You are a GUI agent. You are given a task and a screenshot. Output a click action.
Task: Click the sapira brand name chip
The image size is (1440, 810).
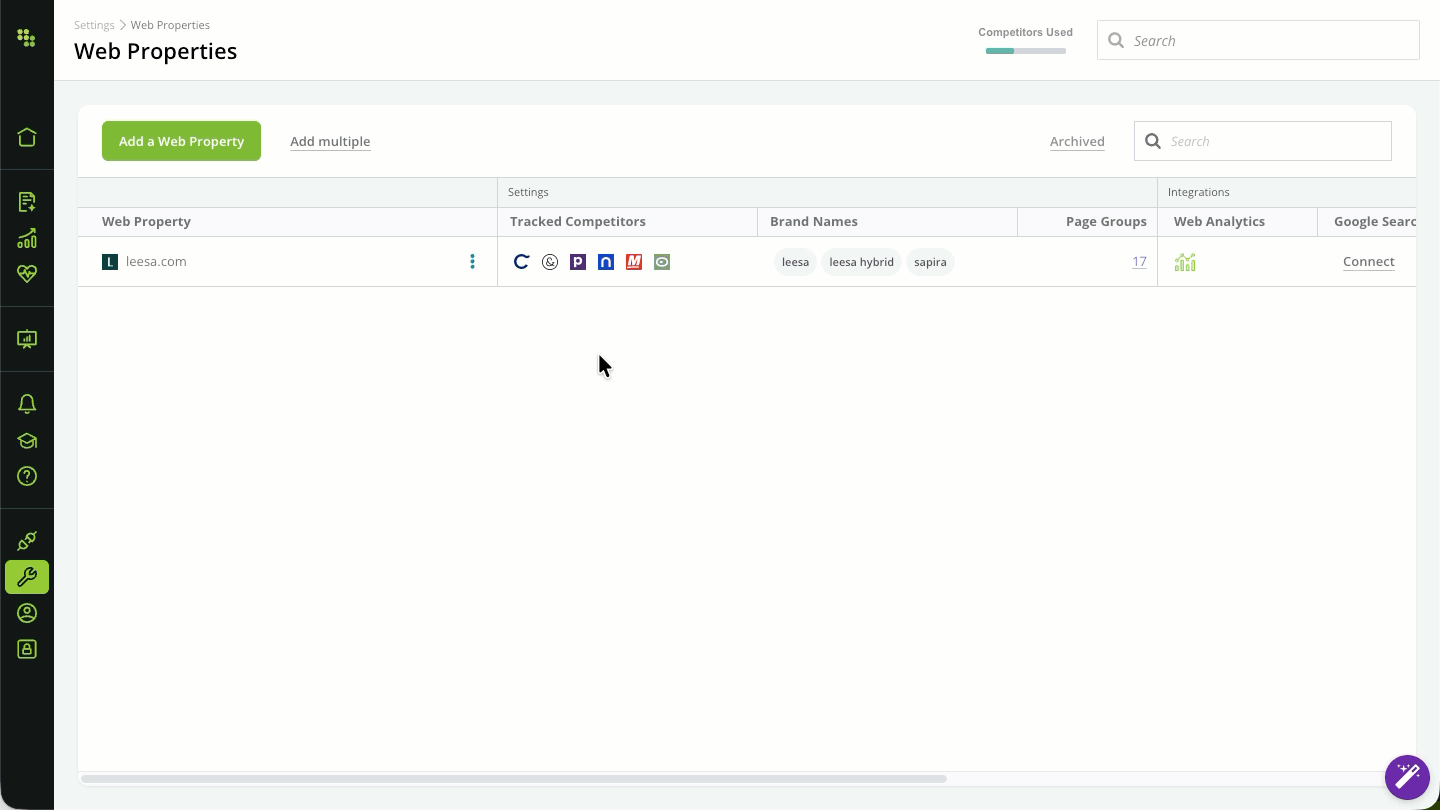930,262
